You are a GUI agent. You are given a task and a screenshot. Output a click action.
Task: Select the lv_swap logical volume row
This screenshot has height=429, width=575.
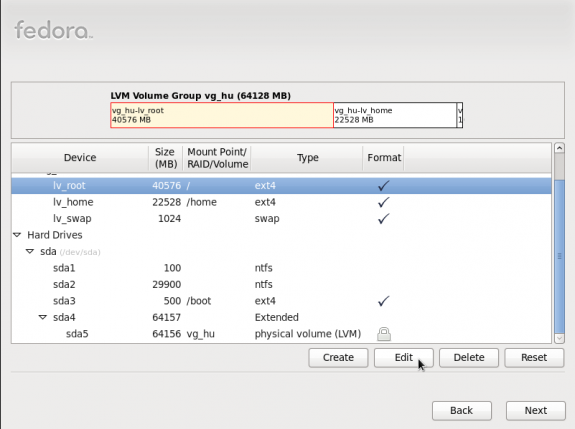tap(281, 219)
